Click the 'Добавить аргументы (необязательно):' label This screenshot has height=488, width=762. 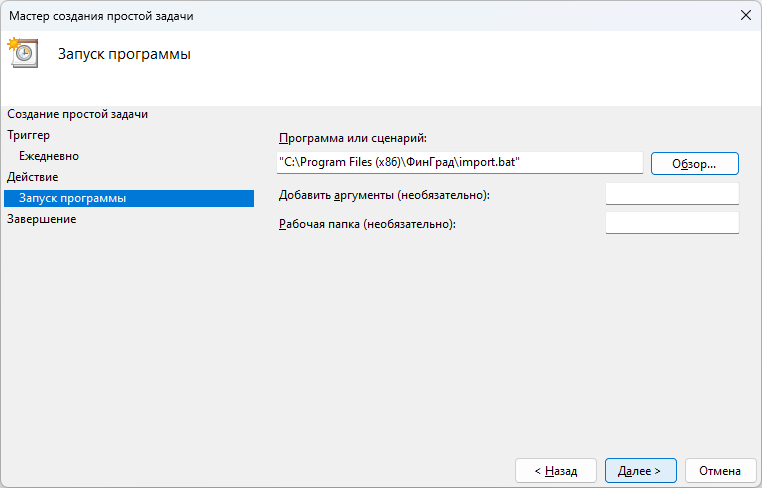click(x=384, y=195)
